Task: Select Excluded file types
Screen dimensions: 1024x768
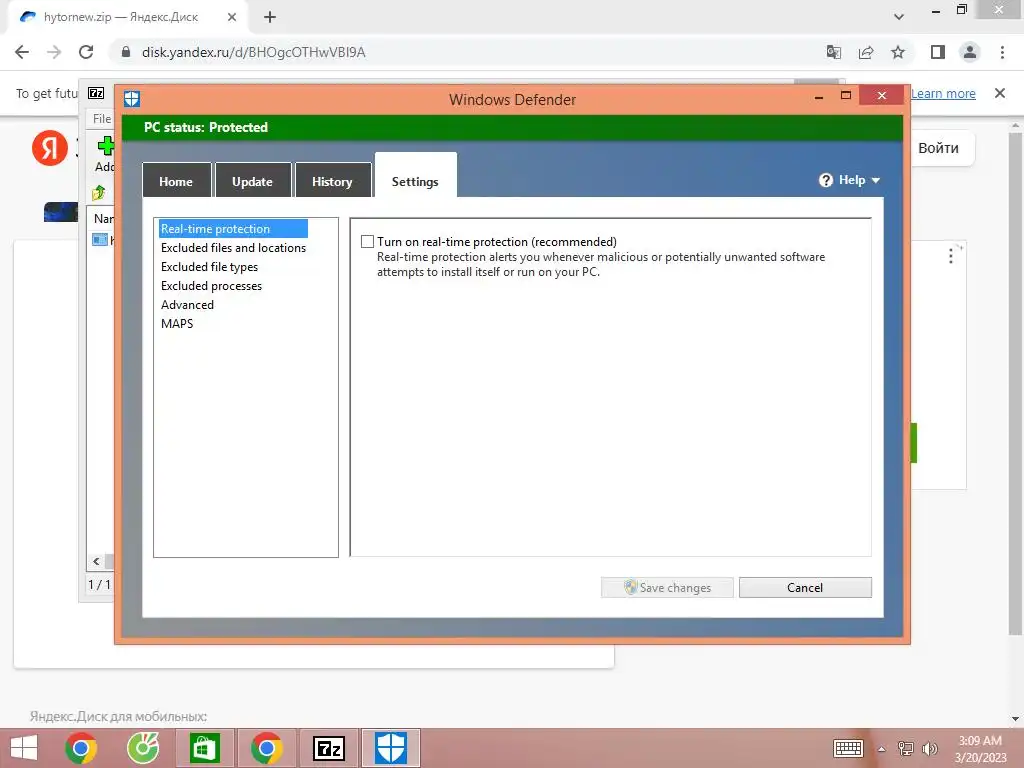Action: (209, 266)
